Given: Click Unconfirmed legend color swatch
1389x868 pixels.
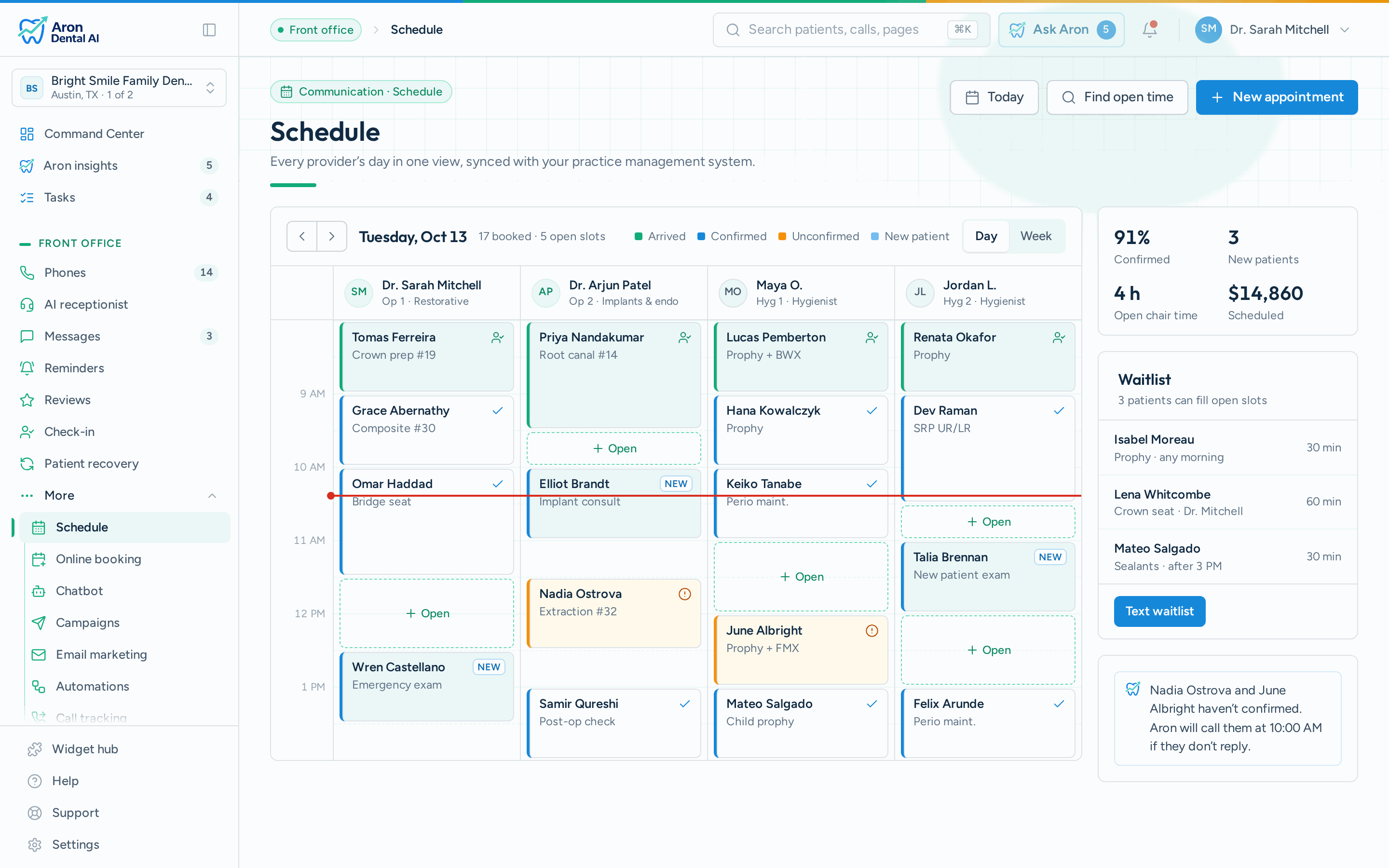Looking at the screenshot, I should (x=782, y=236).
